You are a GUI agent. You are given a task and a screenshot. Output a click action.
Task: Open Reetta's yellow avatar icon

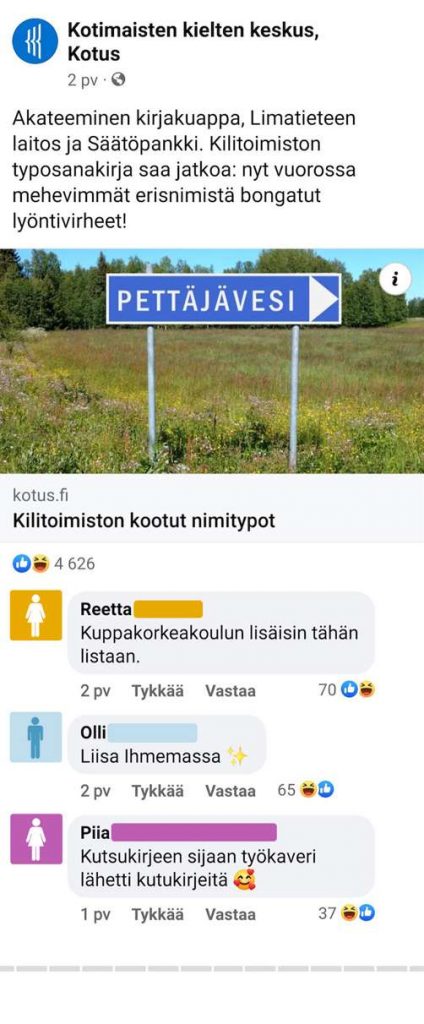(x=36, y=615)
